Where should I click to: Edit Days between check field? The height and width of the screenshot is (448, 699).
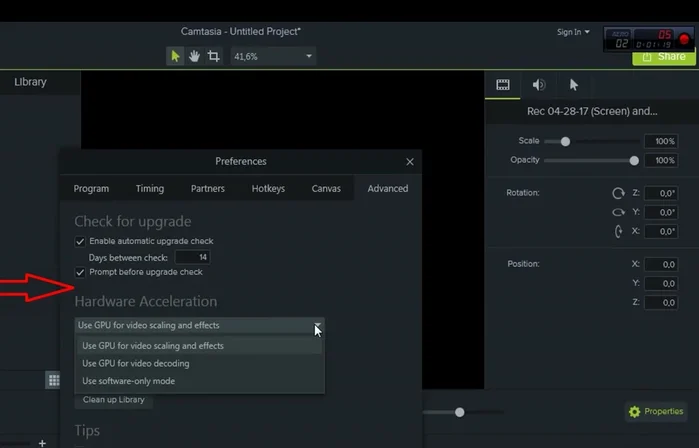tap(193, 257)
